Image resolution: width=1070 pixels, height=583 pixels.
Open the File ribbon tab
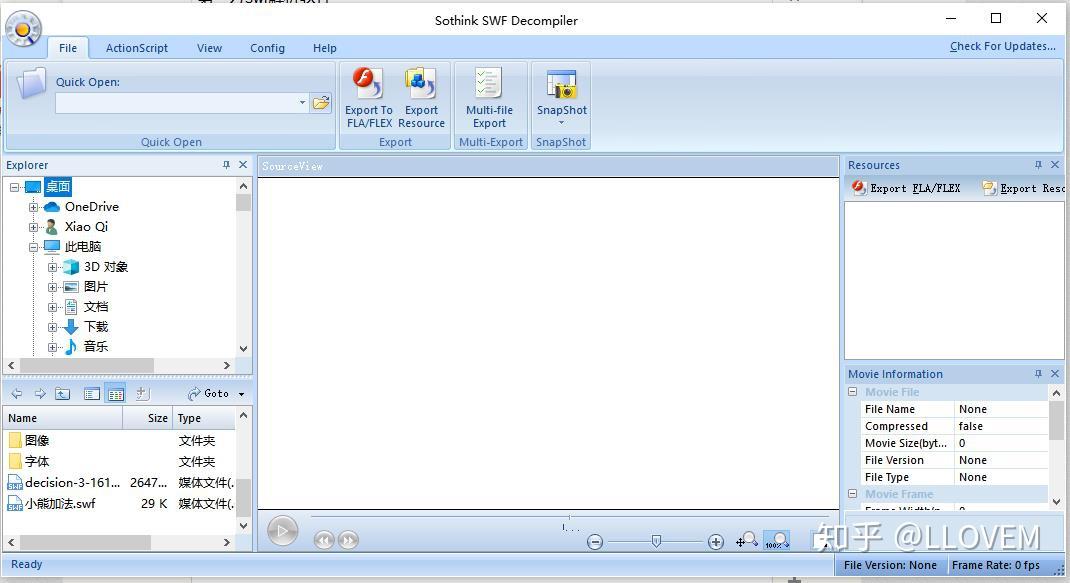coord(68,48)
